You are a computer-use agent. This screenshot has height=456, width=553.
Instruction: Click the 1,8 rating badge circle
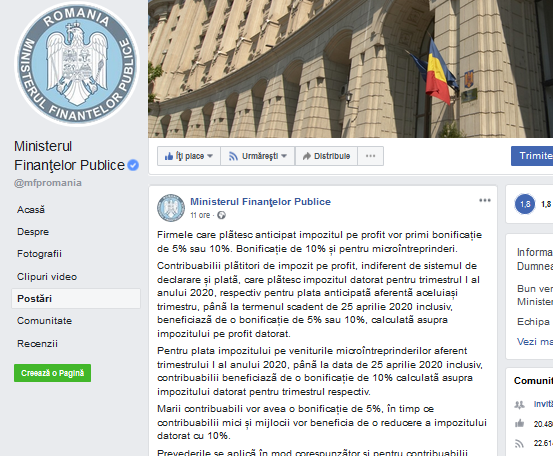525,204
